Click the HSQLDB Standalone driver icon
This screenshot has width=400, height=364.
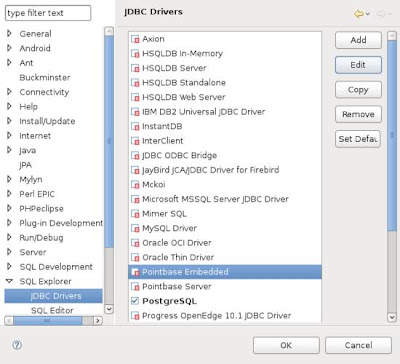135,83
